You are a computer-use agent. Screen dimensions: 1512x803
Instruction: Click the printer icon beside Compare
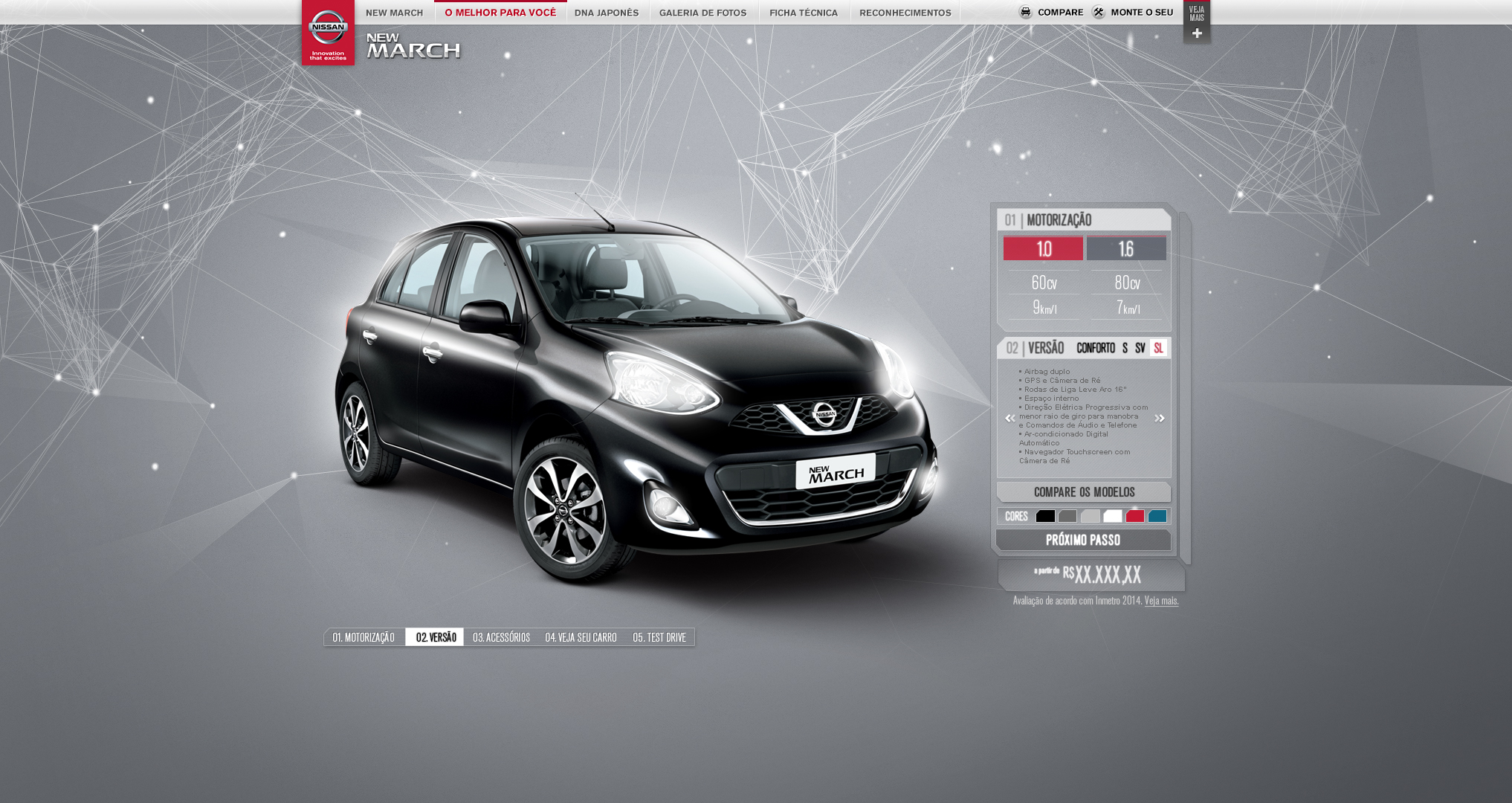click(1026, 12)
